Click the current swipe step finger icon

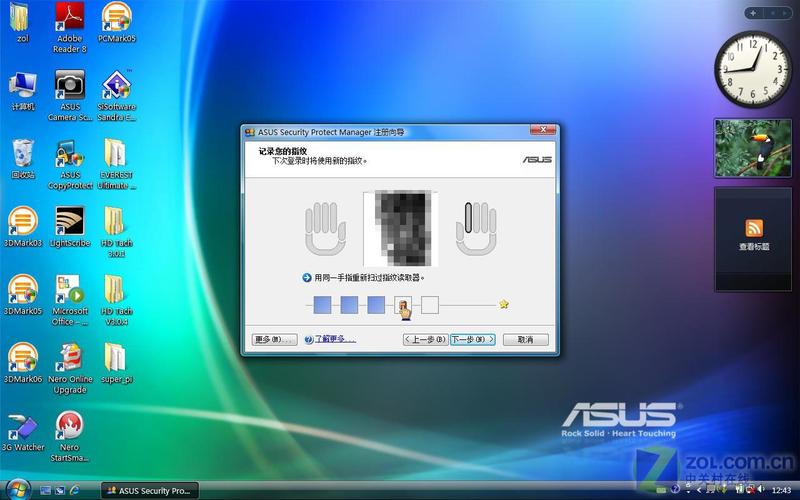pos(404,308)
